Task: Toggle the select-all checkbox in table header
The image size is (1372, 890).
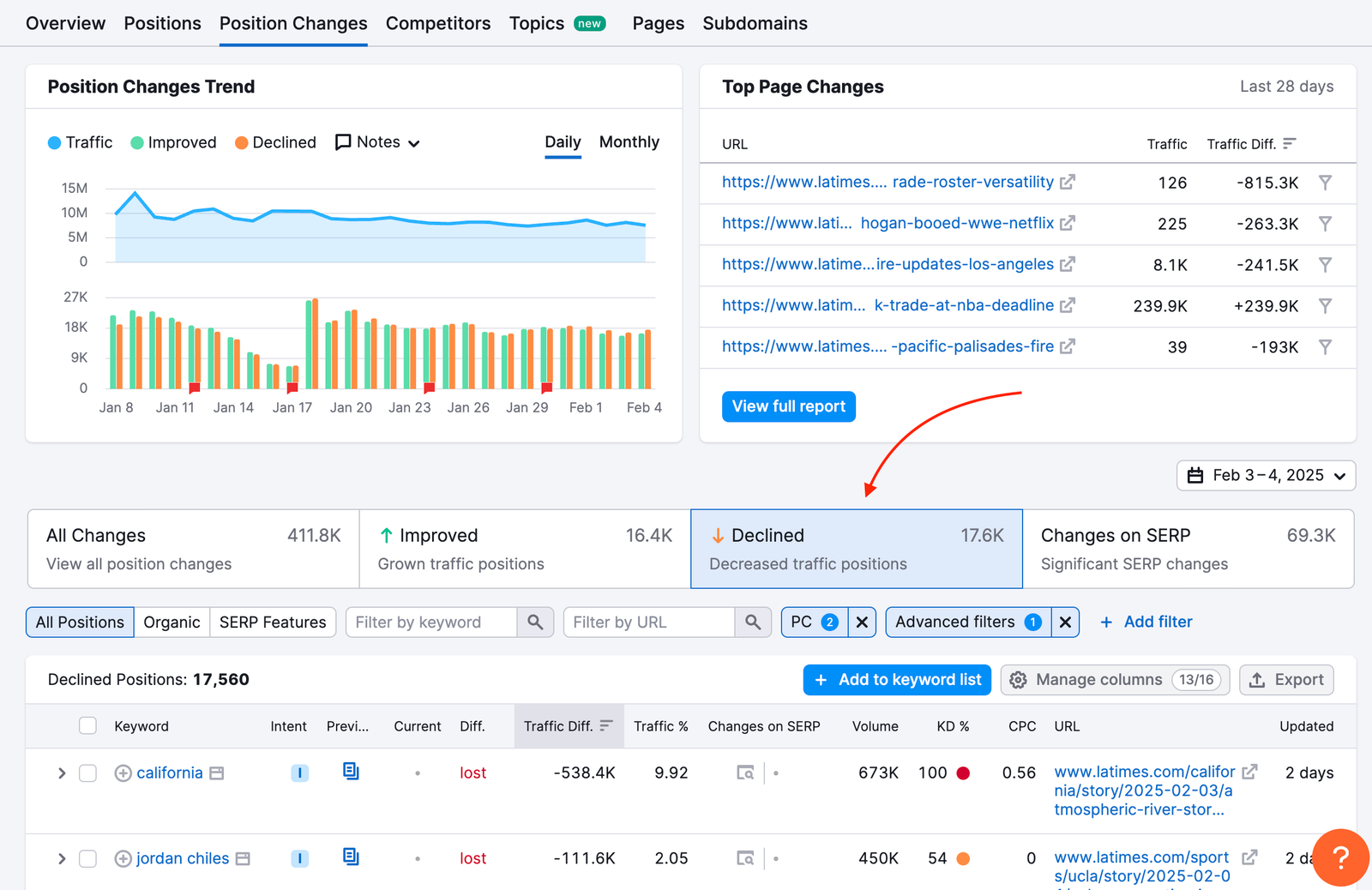Action: tap(87, 726)
